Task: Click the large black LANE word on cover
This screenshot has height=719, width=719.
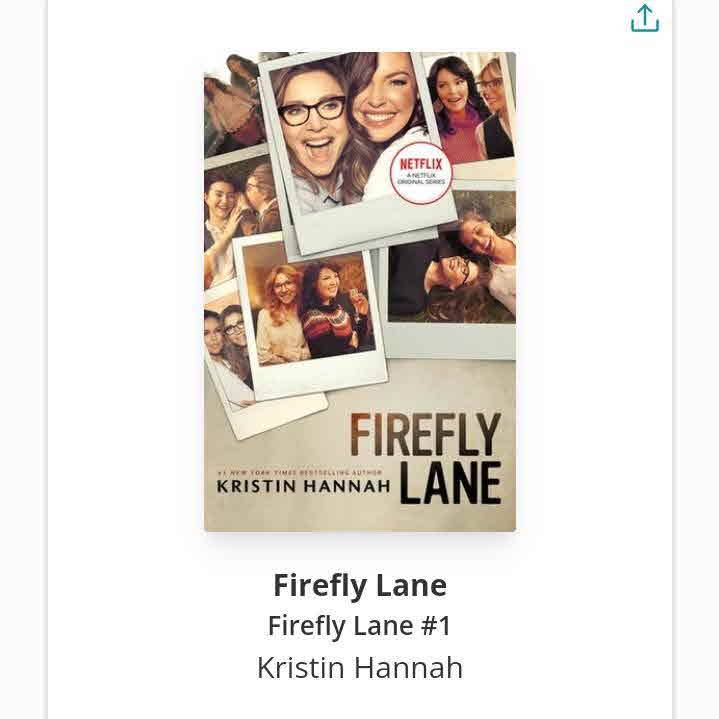Action: pos(451,483)
